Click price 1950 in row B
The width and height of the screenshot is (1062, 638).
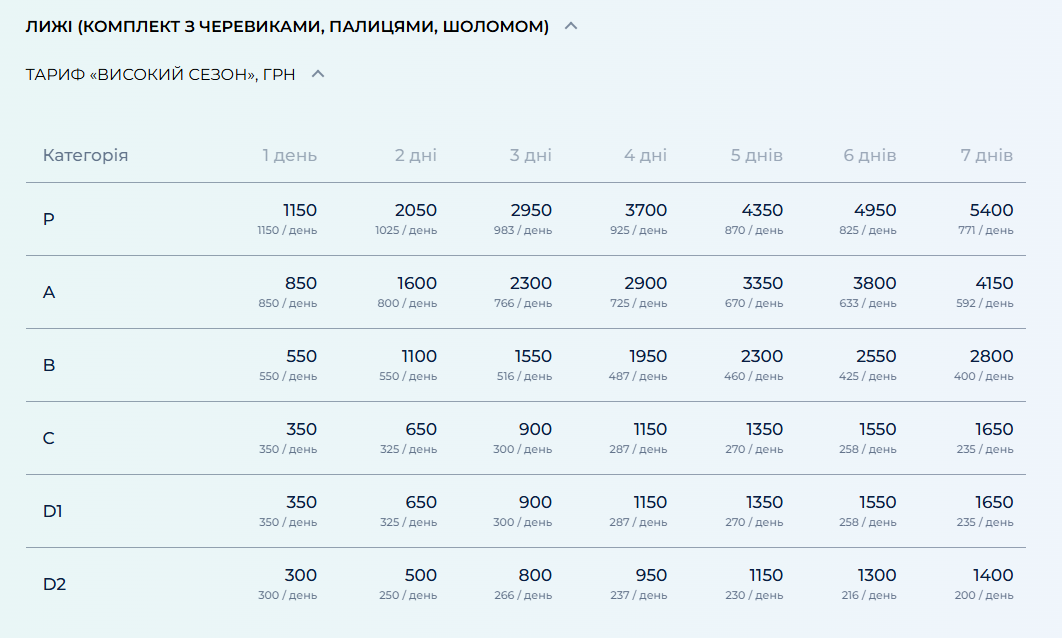648,356
